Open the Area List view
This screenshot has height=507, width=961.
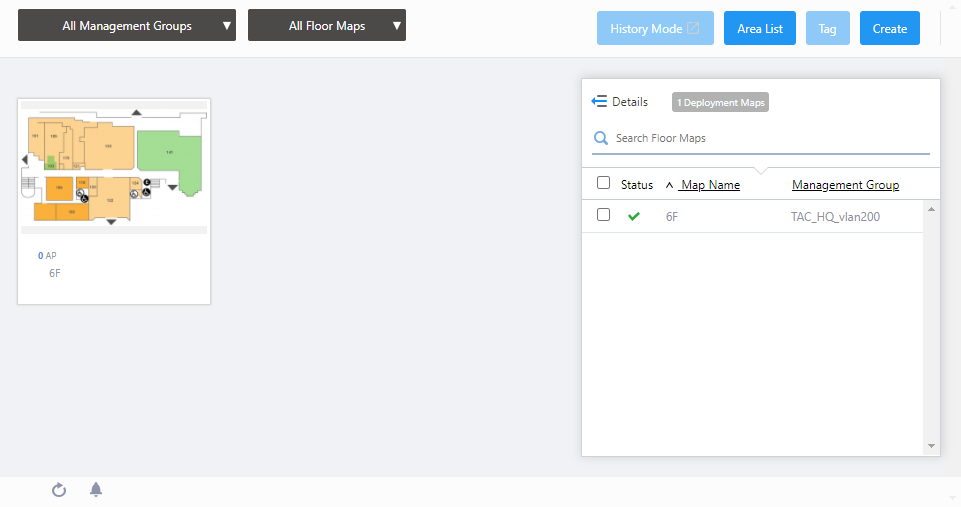pyautogui.click(x=760, y=29)
